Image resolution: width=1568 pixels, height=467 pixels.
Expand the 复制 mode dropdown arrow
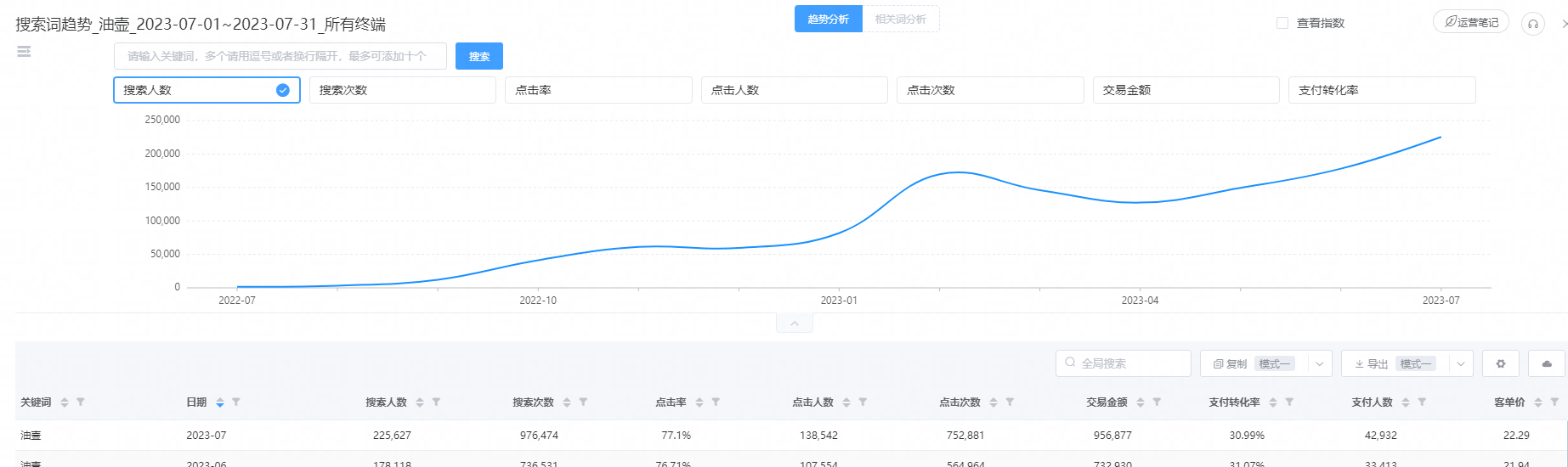(1319, 363)
